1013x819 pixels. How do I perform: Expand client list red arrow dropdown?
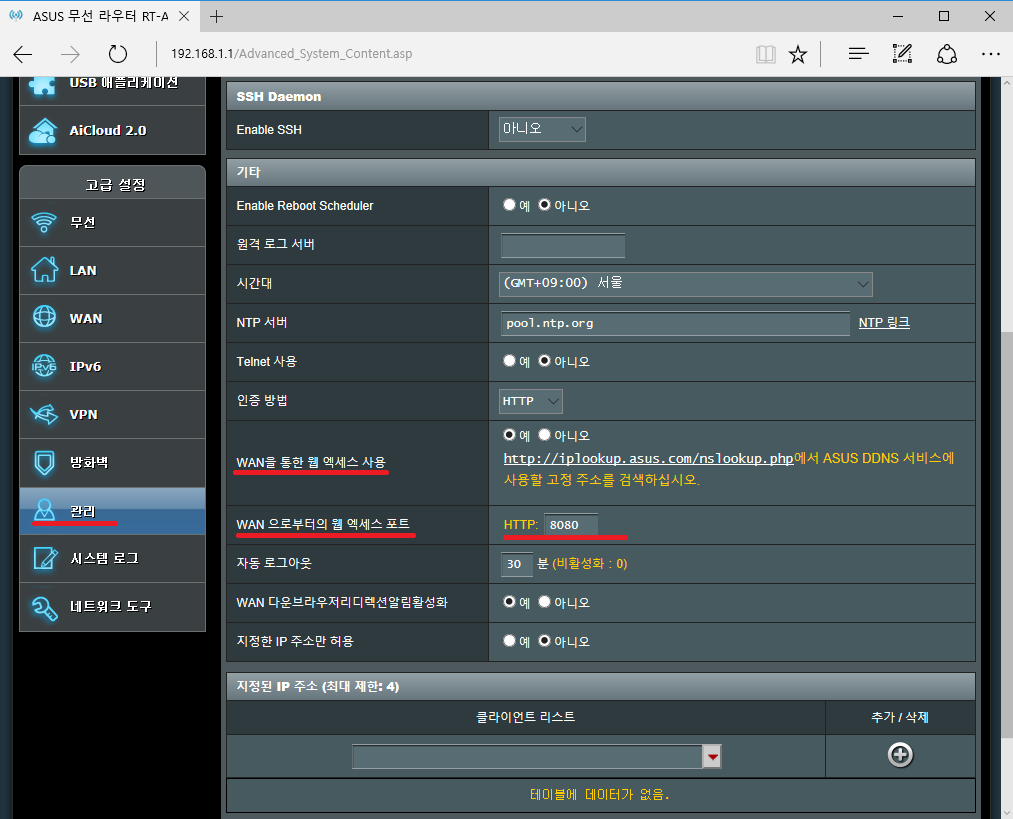pyautogui.click(x=712, y=756)
